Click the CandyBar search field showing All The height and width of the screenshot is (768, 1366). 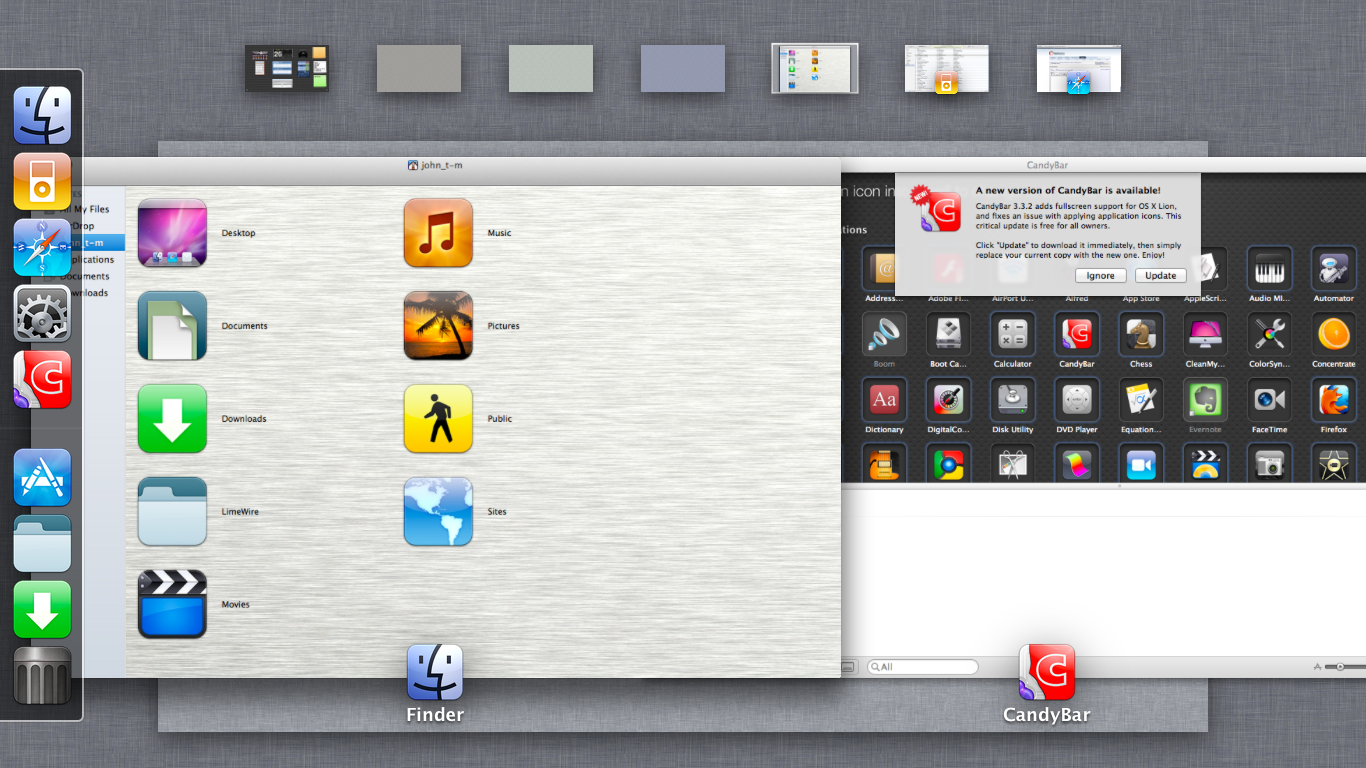922,667
